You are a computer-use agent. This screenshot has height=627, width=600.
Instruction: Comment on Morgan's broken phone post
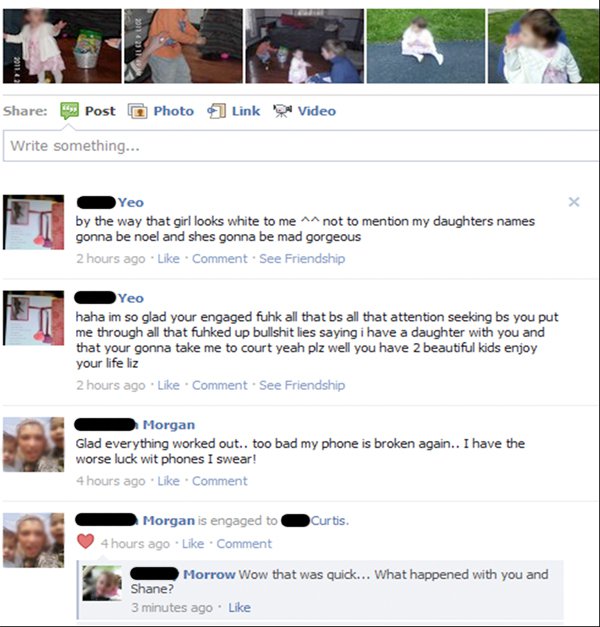220,481
